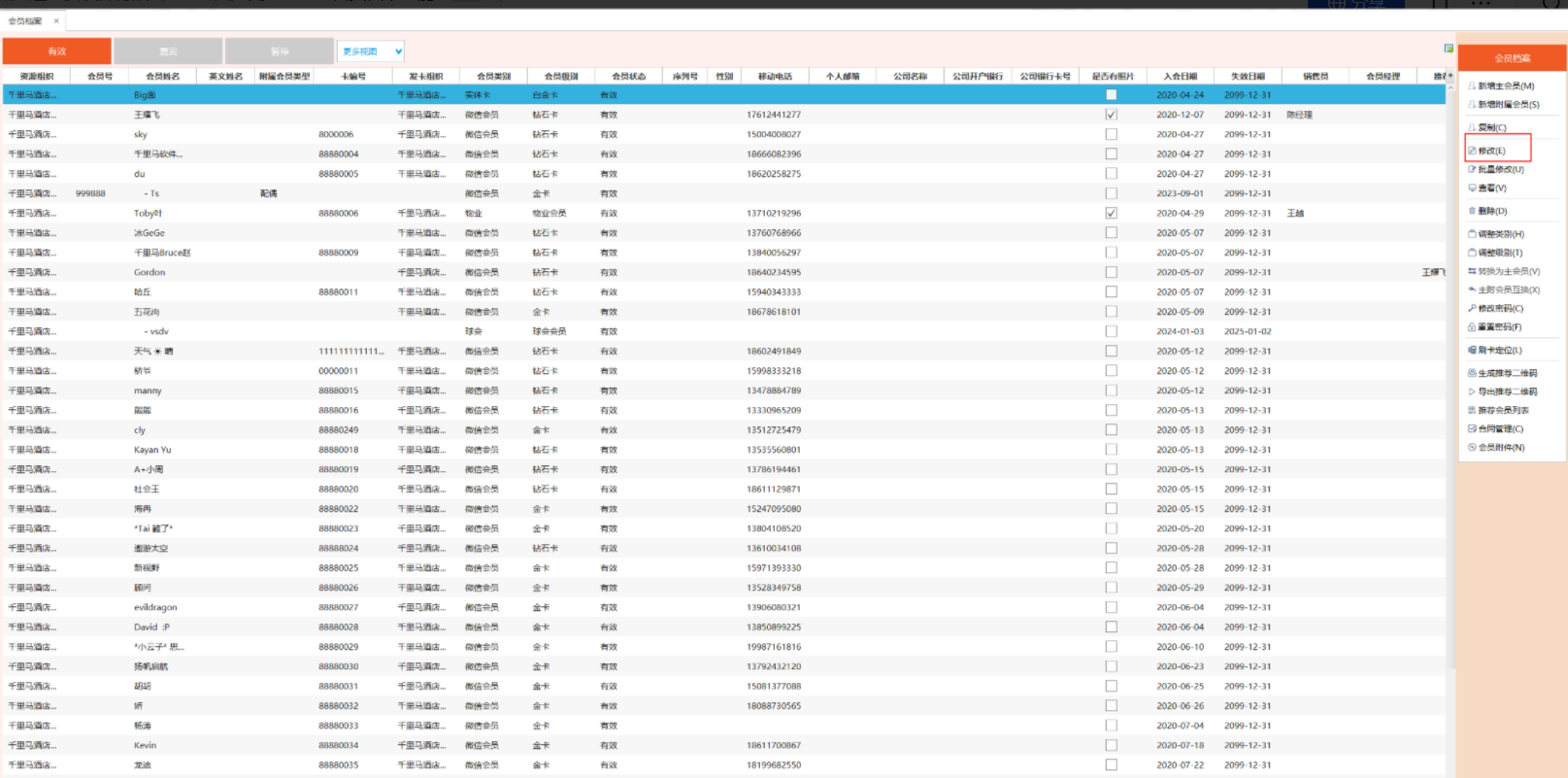Click the 生成推荐二维码 QR code icon

[x=1472, y=373]
